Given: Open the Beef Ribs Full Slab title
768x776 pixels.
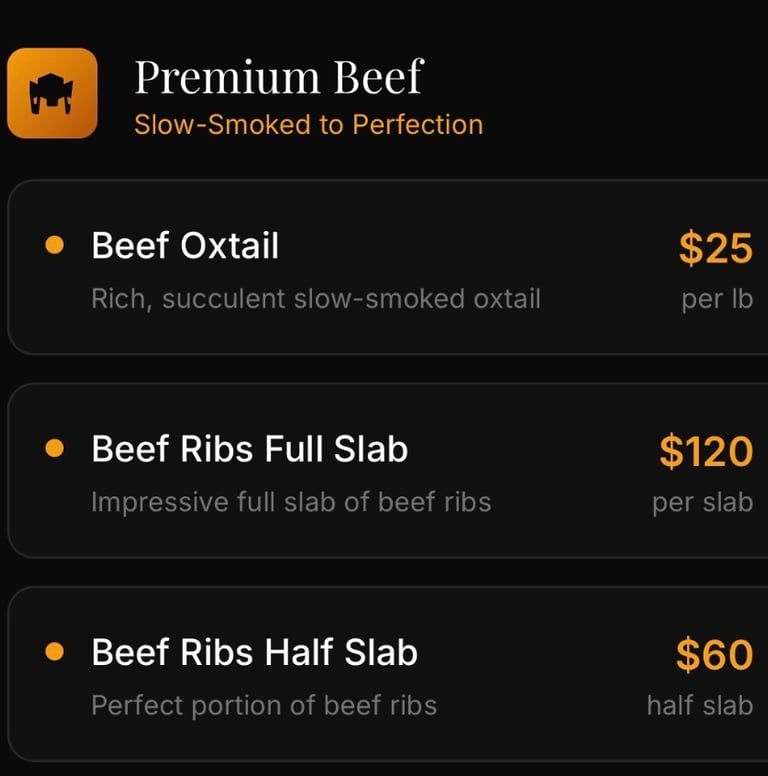Looking at the screenshot, I should tap(249, 449).
